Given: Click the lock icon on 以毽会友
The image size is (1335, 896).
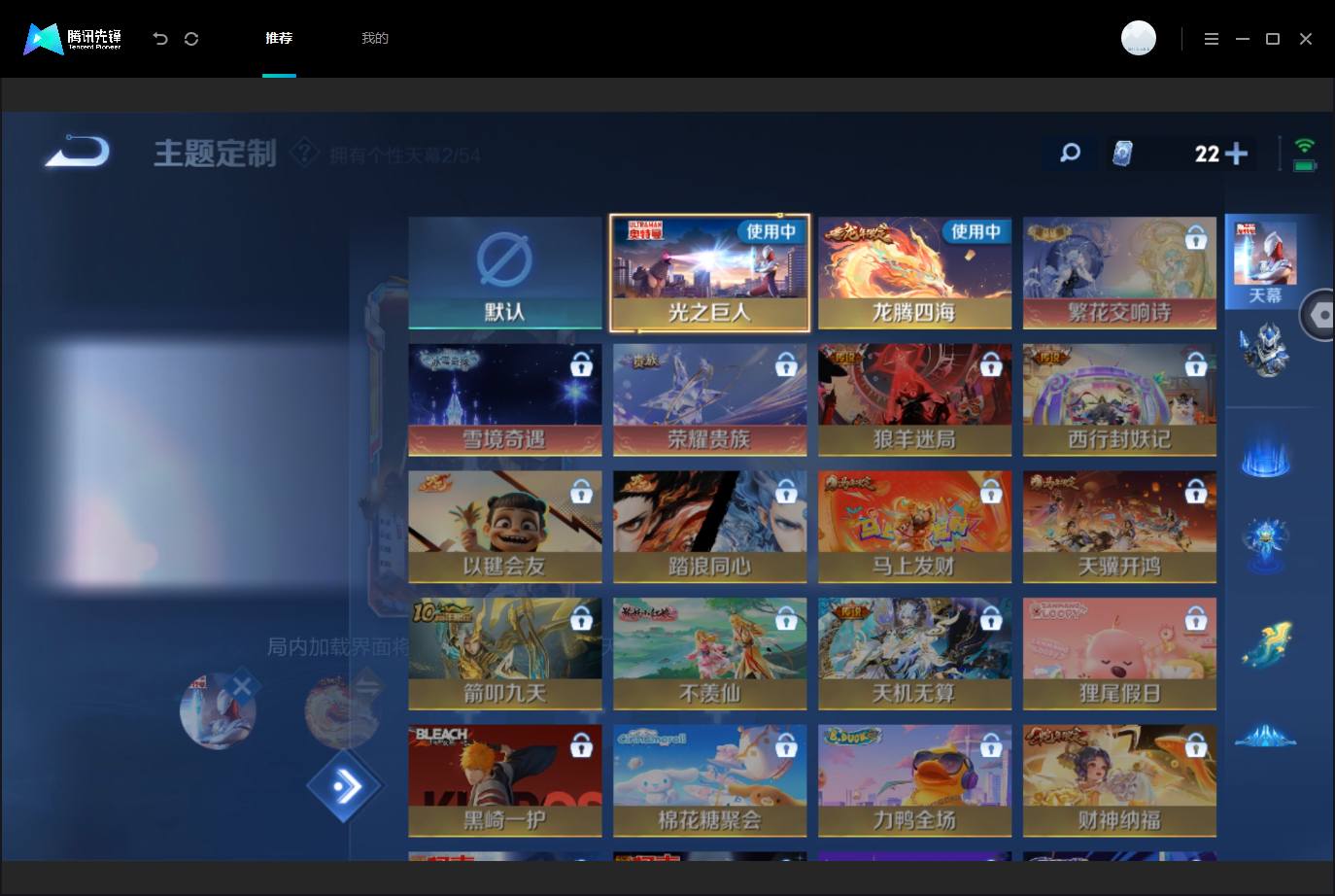Looking at the screenshot, I should 581,492.
